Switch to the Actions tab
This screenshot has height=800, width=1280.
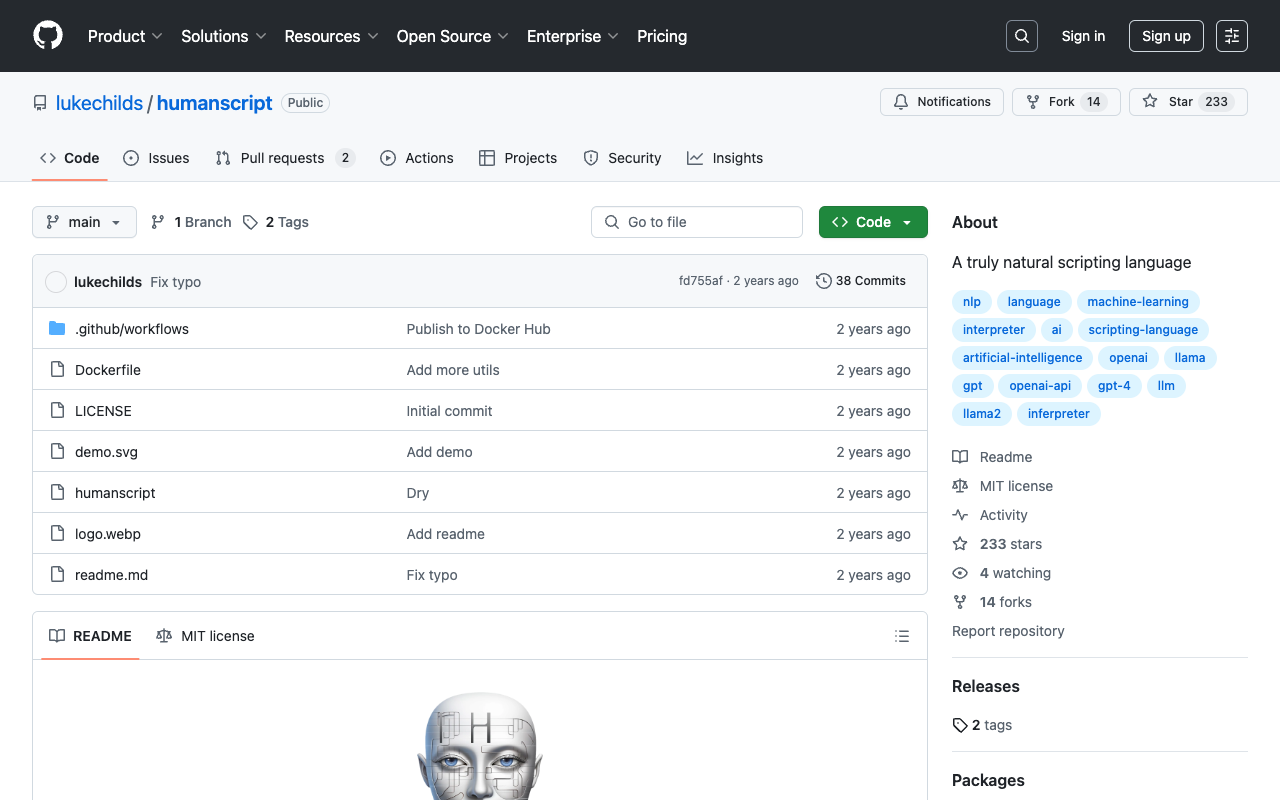click(417, 158)
